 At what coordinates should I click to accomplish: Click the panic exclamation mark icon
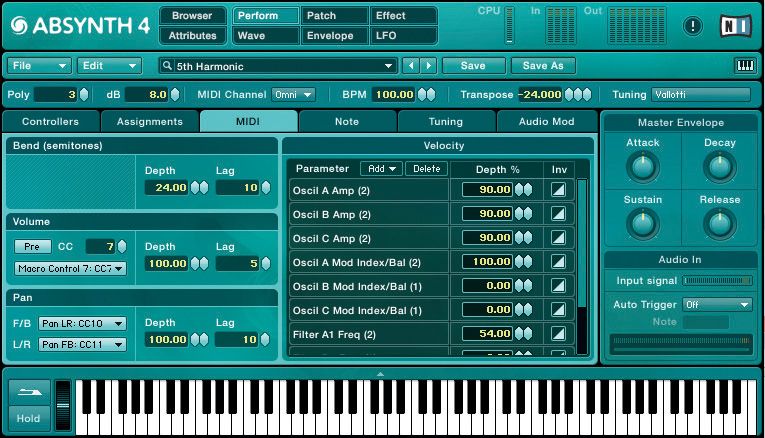point(693,26)
